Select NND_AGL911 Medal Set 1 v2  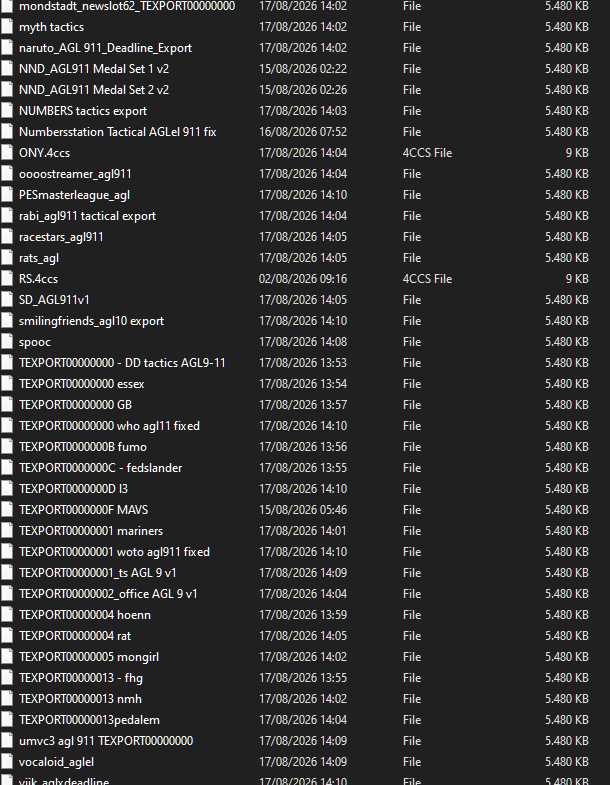[x=94, y=69]
